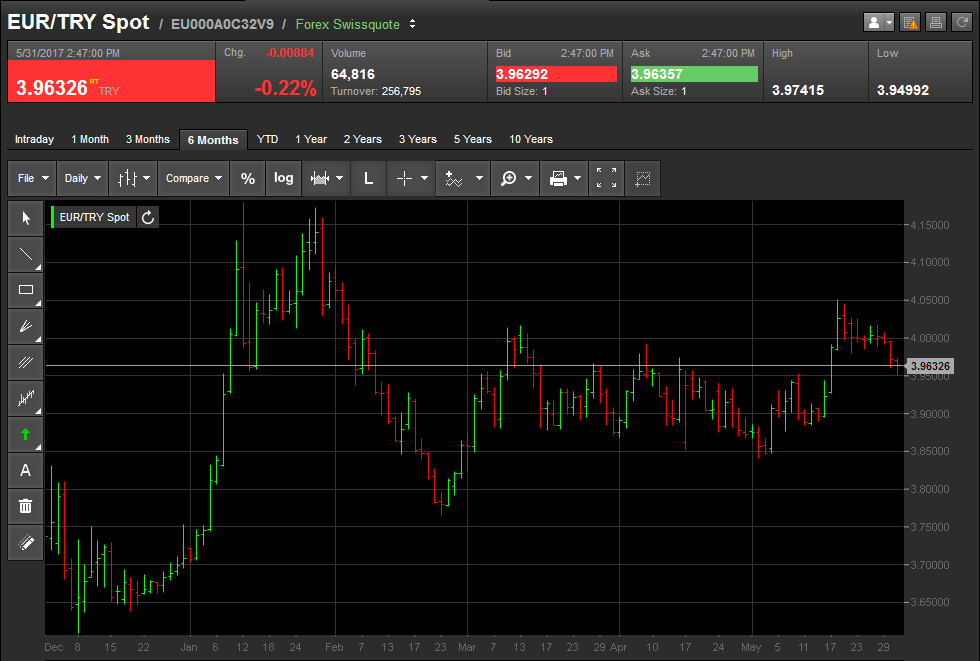Select the text annotation tool
The width and height of the screenshot is (980, 661).
[26, 470]
